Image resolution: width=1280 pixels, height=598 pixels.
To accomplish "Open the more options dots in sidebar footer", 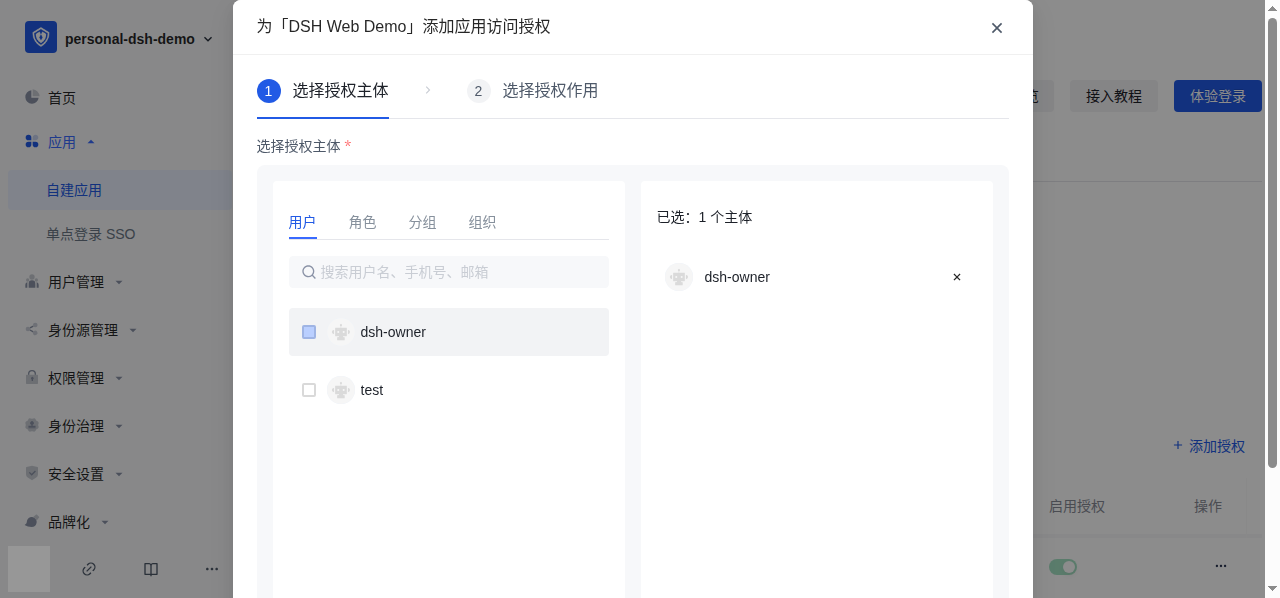I will tap(212, 569).
